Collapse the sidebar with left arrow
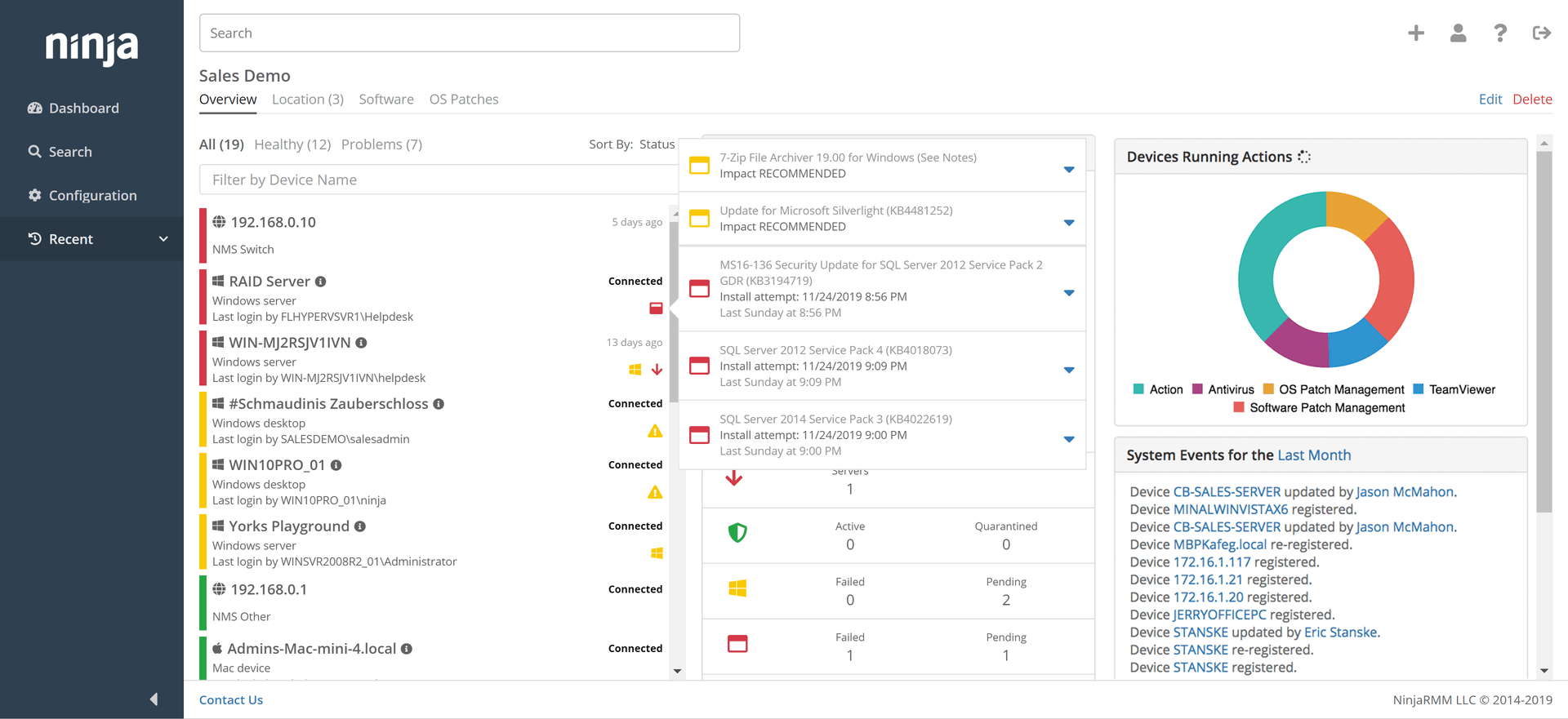1568x719 pixels. coord(154,699)
